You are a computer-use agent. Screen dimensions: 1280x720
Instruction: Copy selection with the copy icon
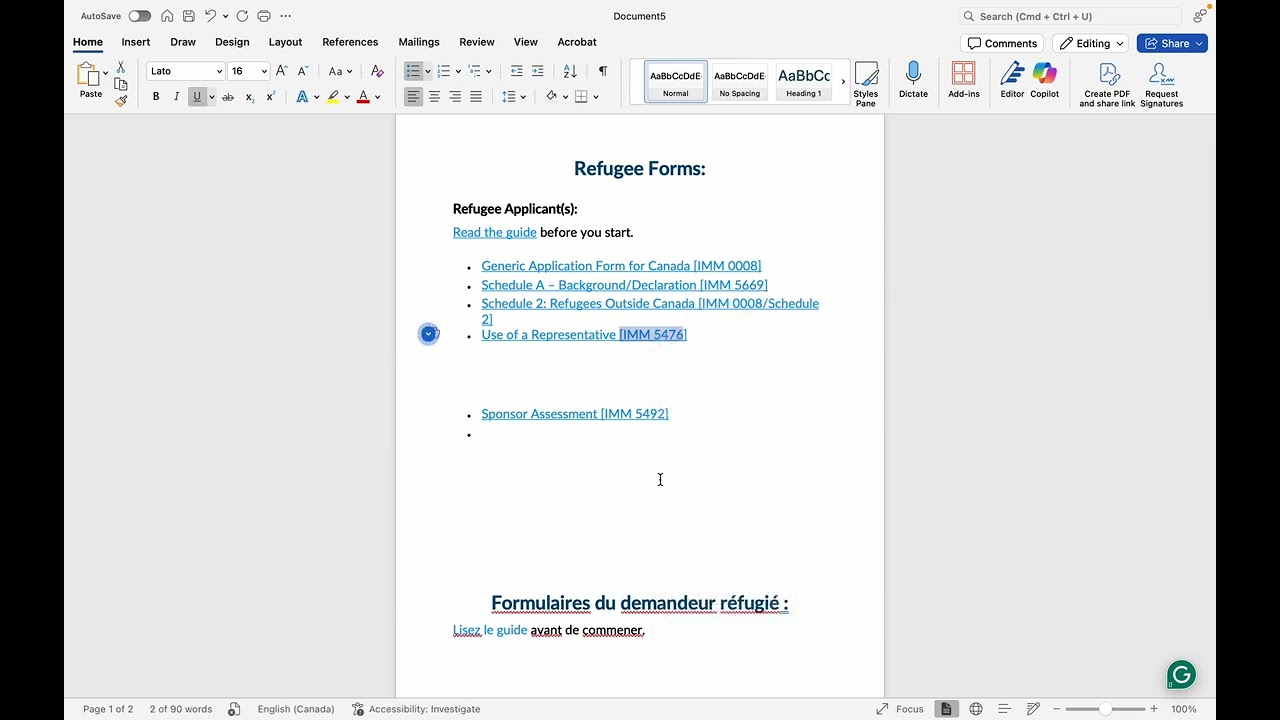(121, 84)
